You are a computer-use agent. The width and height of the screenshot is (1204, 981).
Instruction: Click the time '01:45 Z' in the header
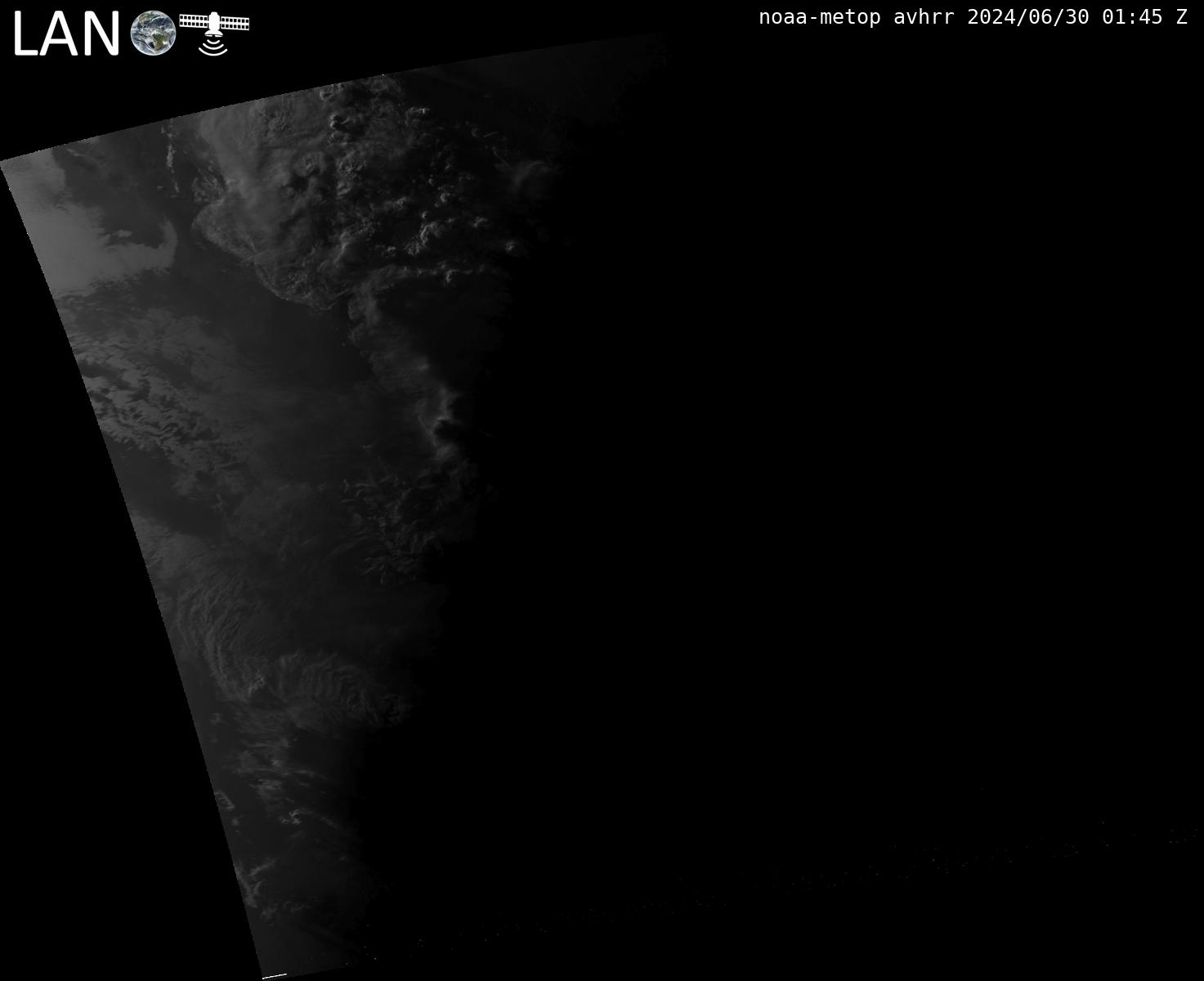pos(1144,17)
